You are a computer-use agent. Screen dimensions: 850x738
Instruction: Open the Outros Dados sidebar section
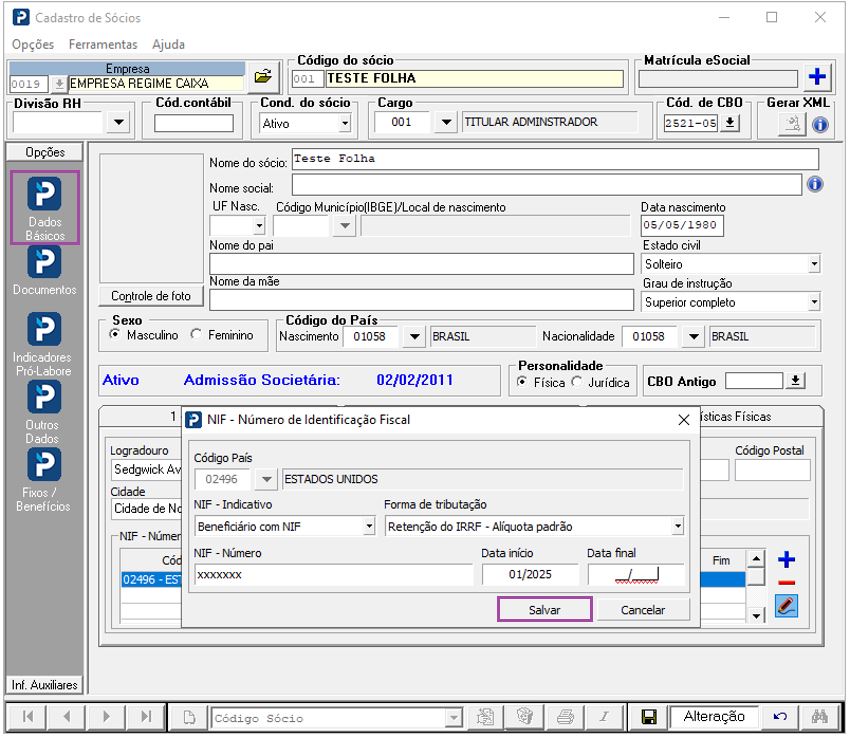pyautogui.click(x=43, y=412)
